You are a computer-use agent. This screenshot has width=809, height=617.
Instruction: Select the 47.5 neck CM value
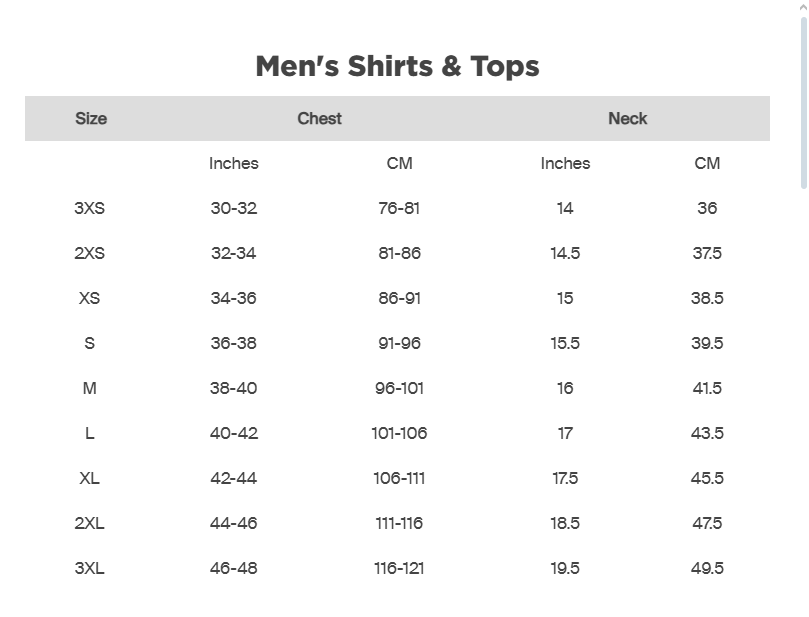(707, 523)
